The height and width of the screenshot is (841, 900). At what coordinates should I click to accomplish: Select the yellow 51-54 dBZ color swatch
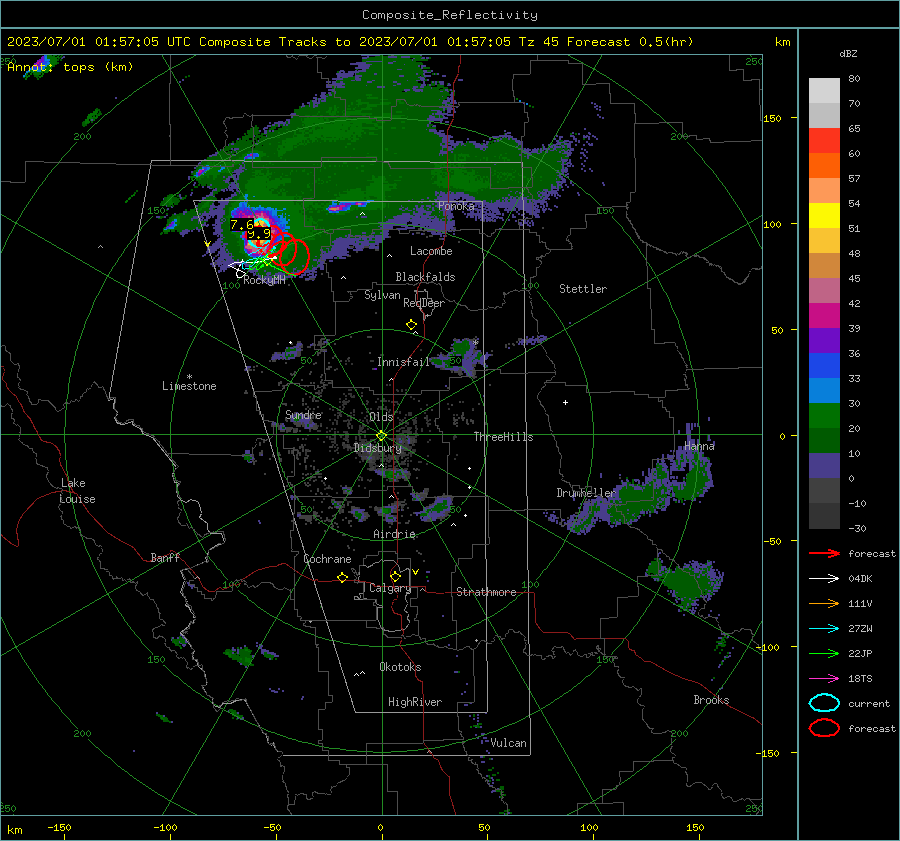(x=824, y=215)
